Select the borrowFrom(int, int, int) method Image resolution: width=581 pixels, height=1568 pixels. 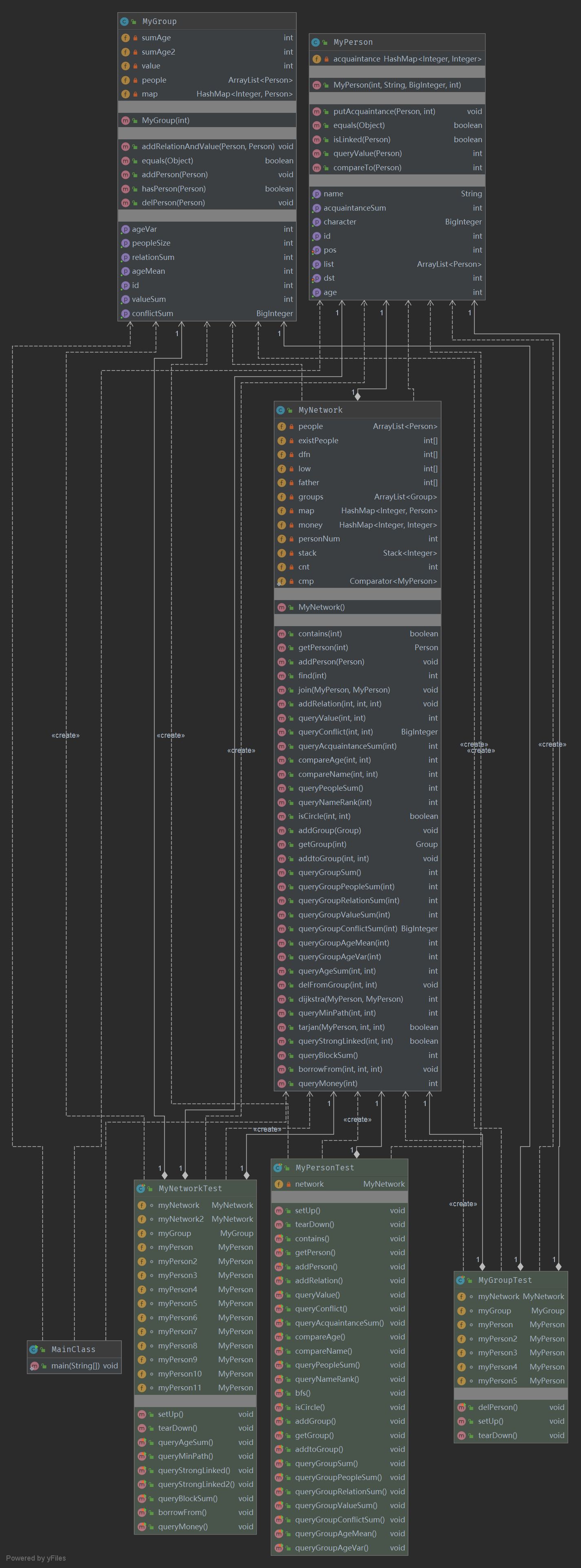pos(358,1069)
